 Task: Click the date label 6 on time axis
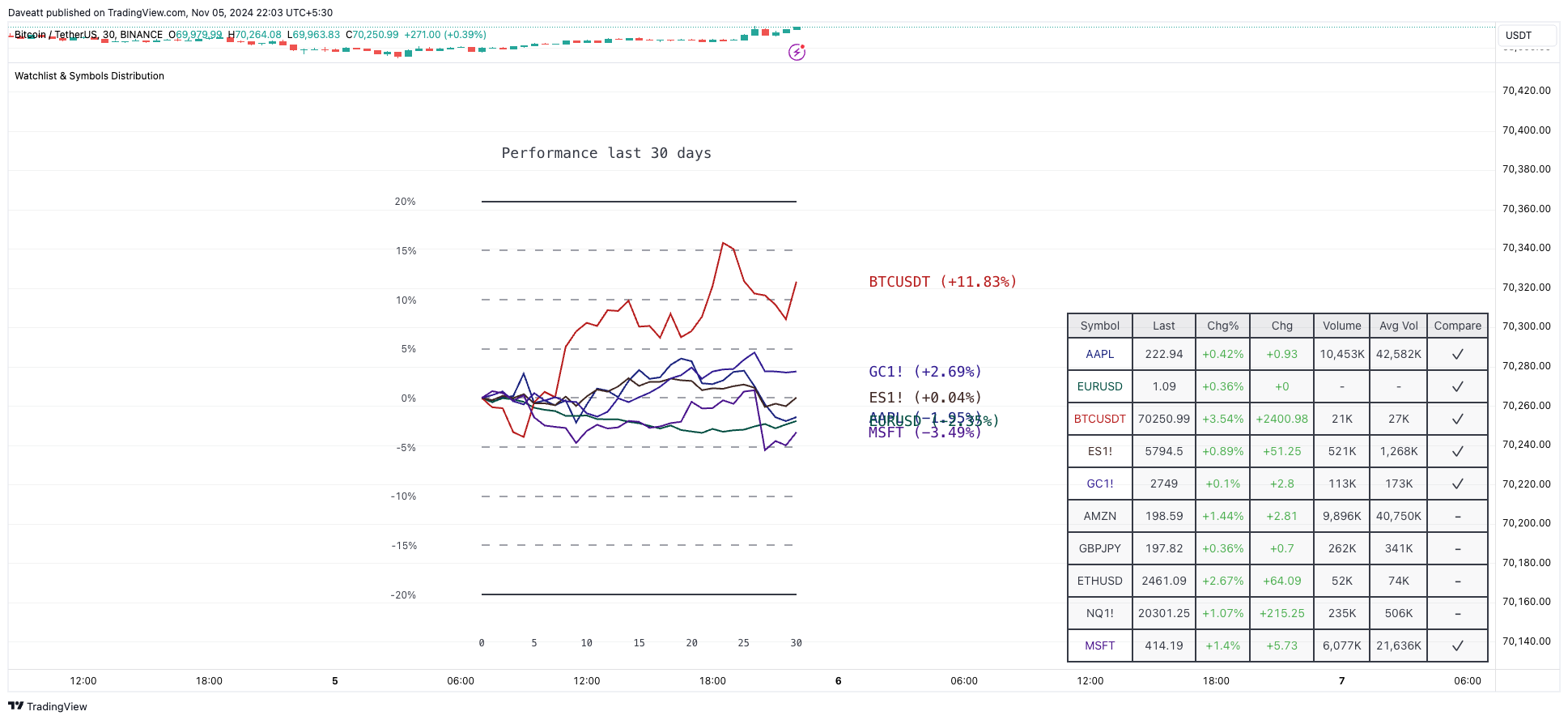(839, 681)
